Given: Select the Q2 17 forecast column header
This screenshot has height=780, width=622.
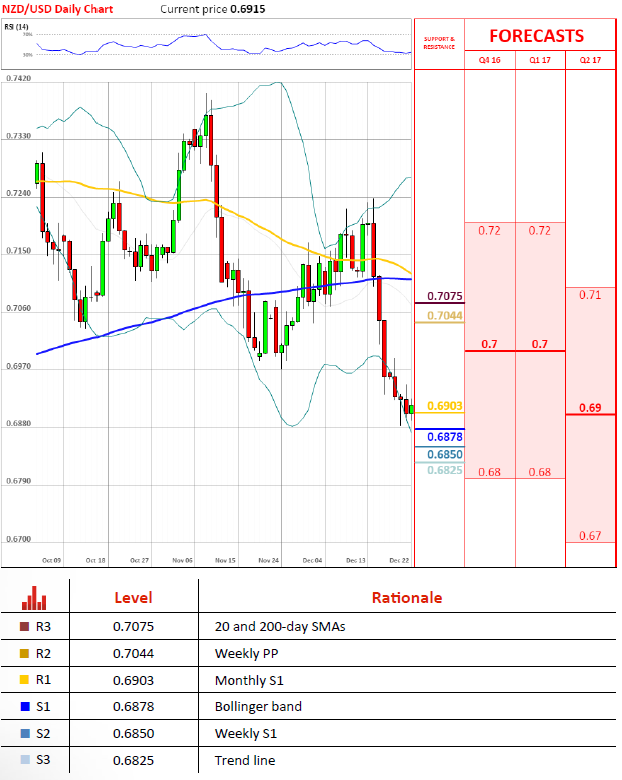Looking at the screenshot, I should (590, 60).
